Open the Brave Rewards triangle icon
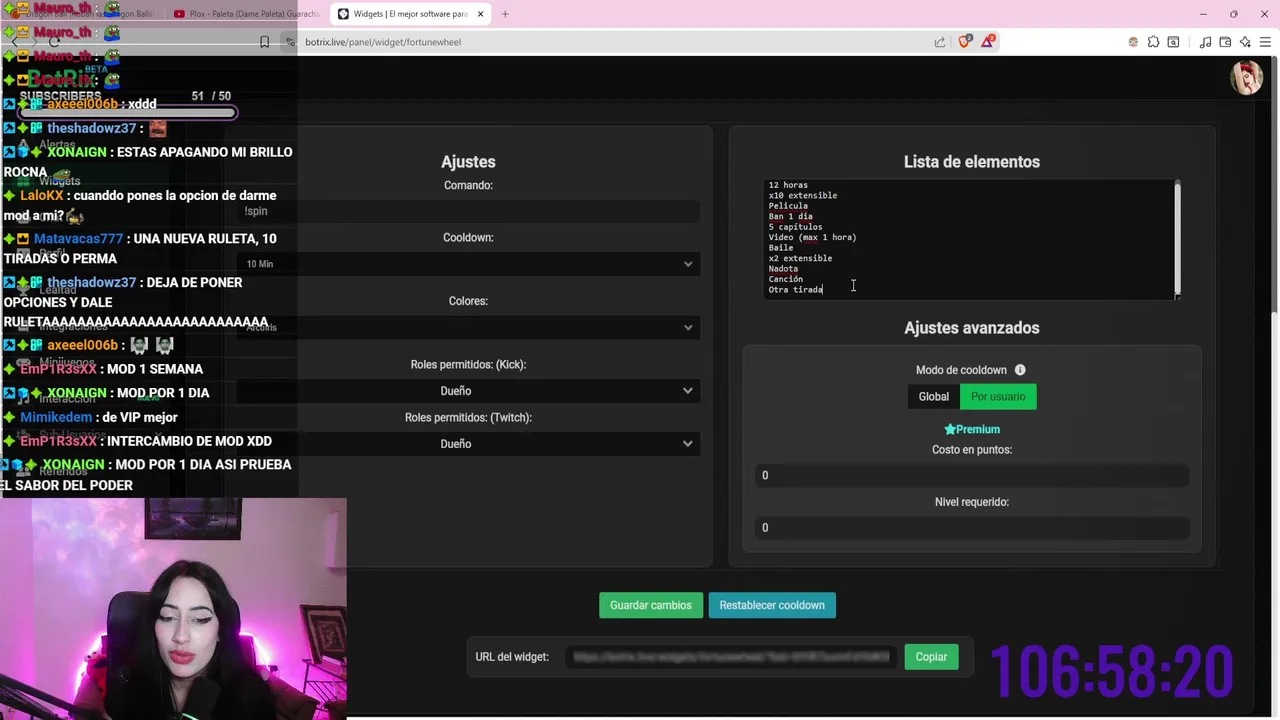The image size is (1280, 720). coord(988,42)
